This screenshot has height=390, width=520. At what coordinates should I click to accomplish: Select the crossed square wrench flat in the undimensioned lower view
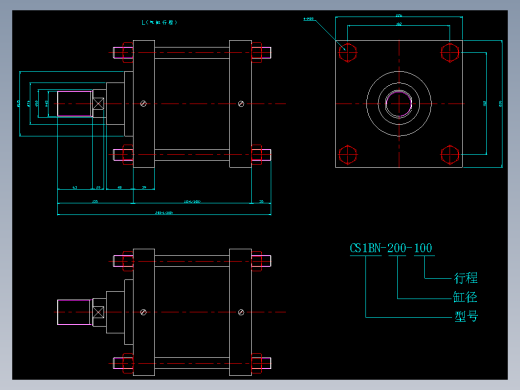[98, 312]
